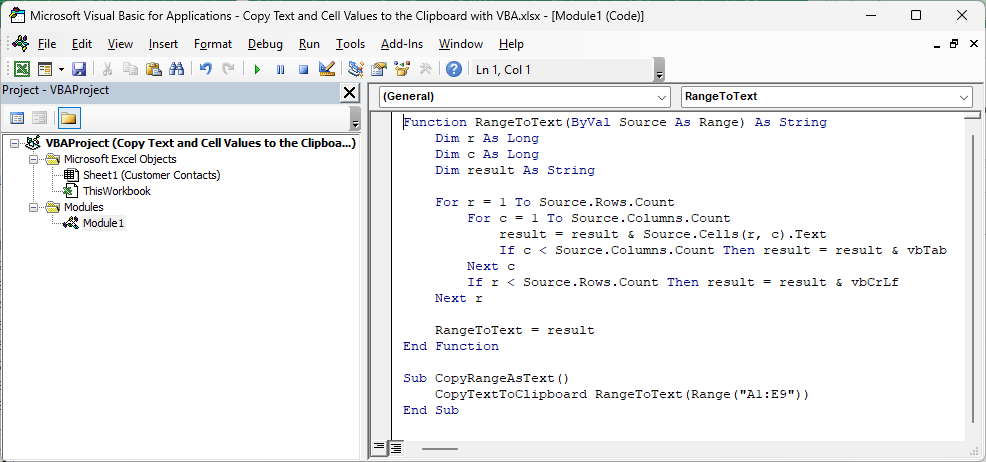986x462 pixels.
Task: Switch to Procedure View button
Action: pos(379,448)
